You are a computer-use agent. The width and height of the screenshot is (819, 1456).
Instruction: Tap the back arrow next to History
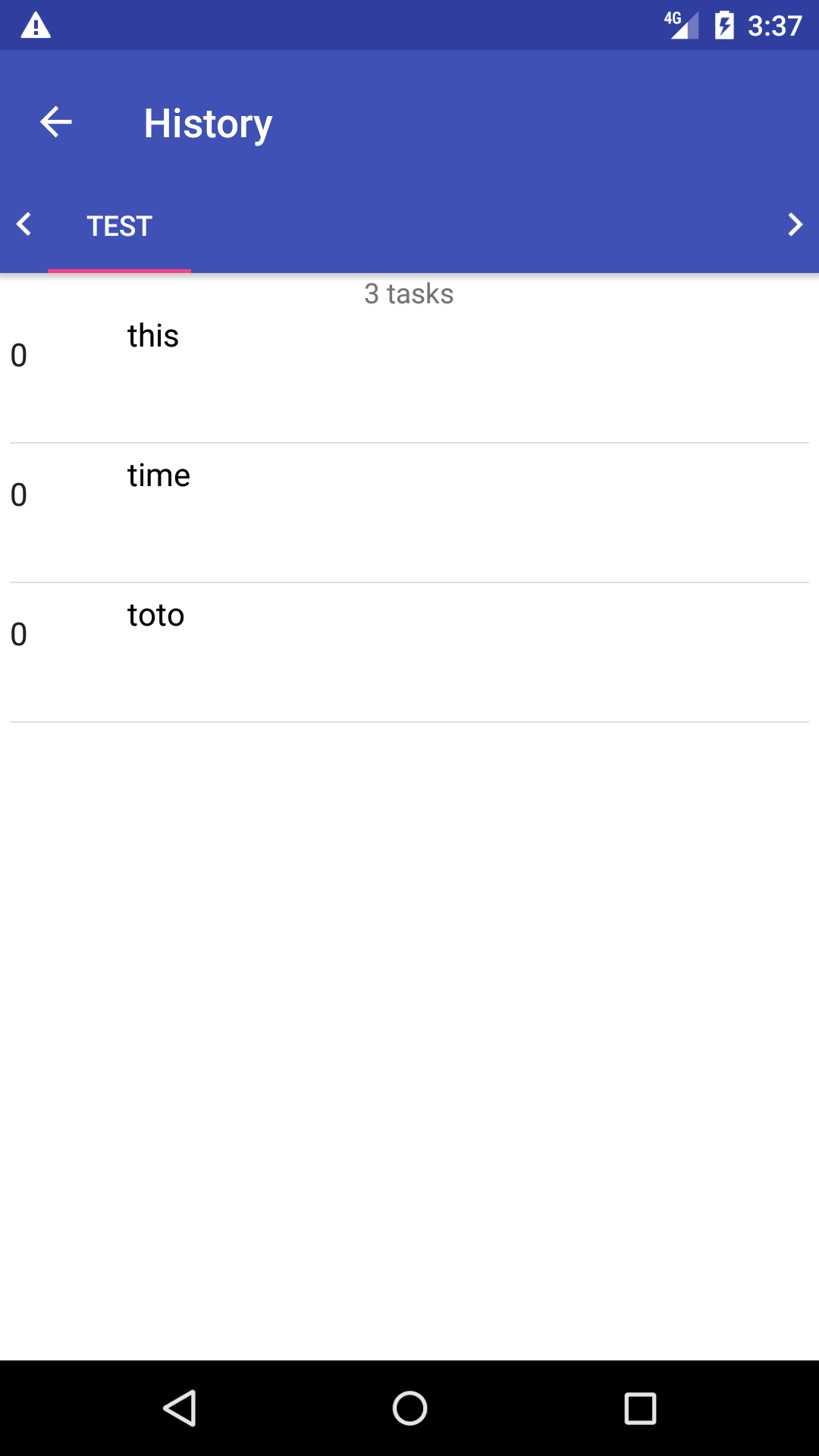pyautogui.click(x=56, y=122)
